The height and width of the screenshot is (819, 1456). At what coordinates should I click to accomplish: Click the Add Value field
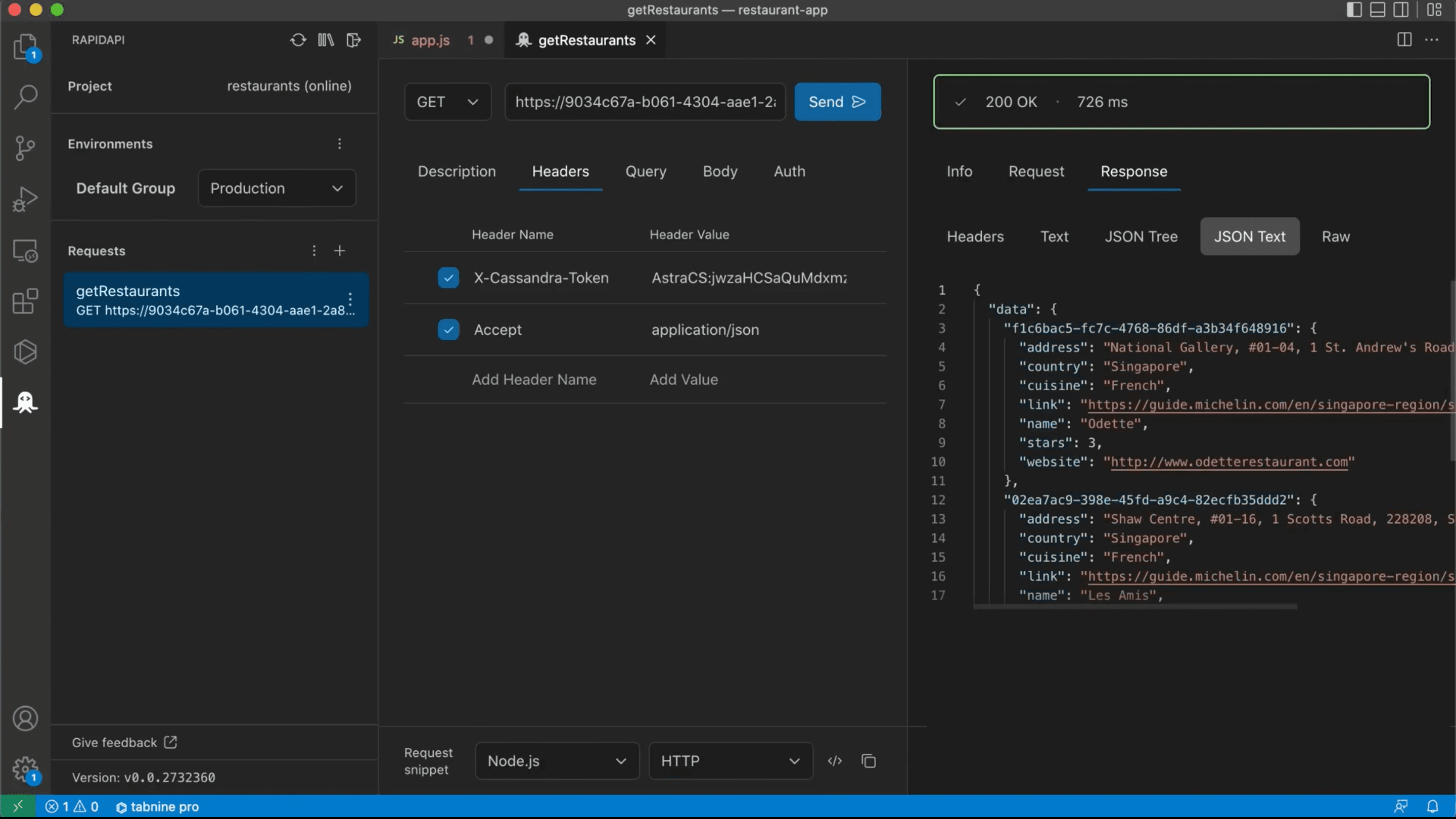pos(684,379)
